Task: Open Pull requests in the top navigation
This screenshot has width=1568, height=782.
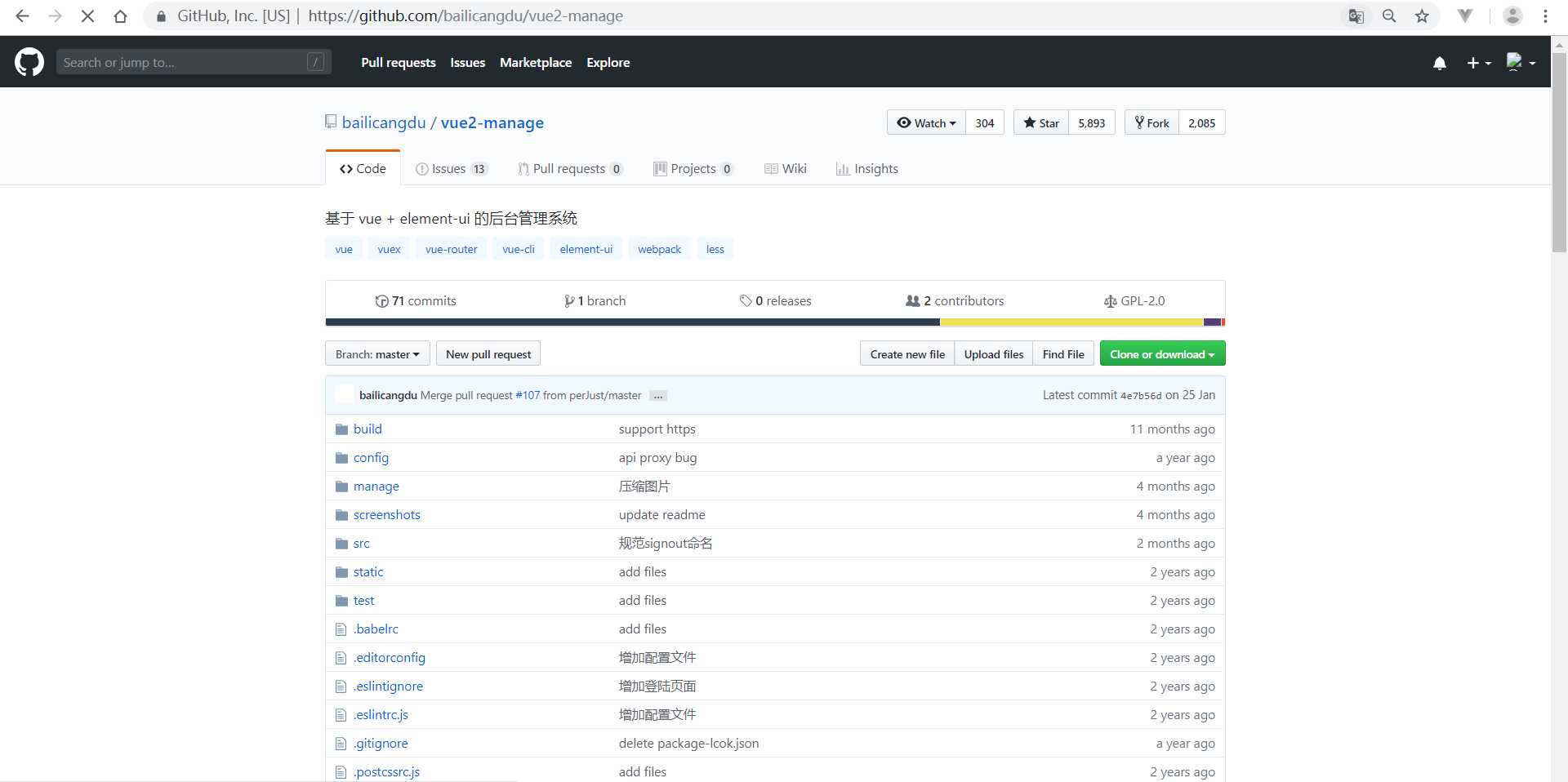Action: 399,63
